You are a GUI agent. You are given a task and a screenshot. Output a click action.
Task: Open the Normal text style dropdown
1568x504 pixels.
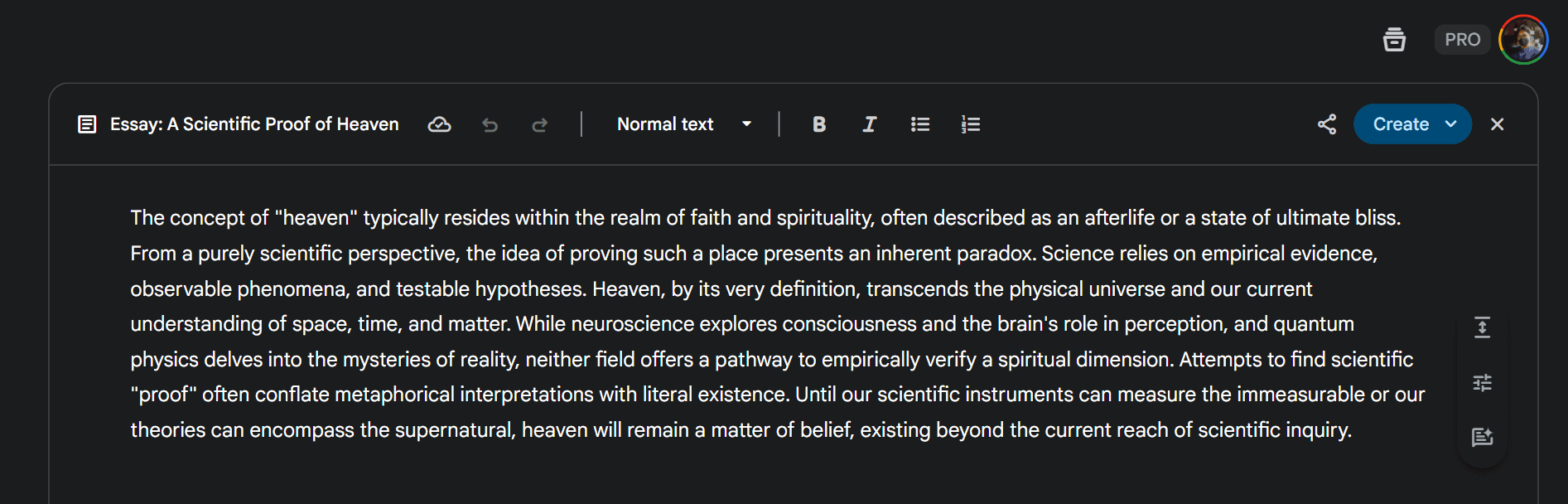point(685,124)
